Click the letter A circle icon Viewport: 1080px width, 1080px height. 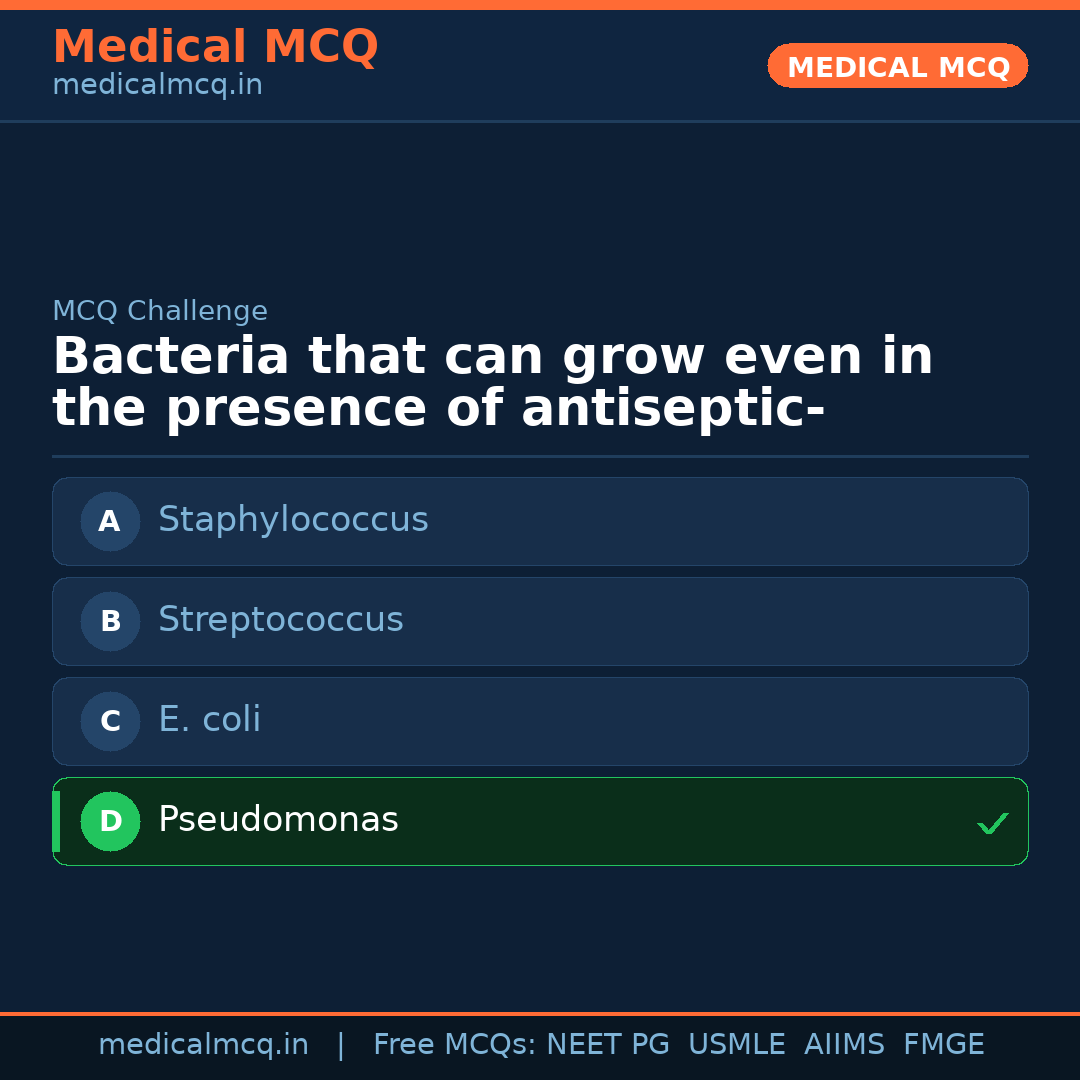click(110, 521)
